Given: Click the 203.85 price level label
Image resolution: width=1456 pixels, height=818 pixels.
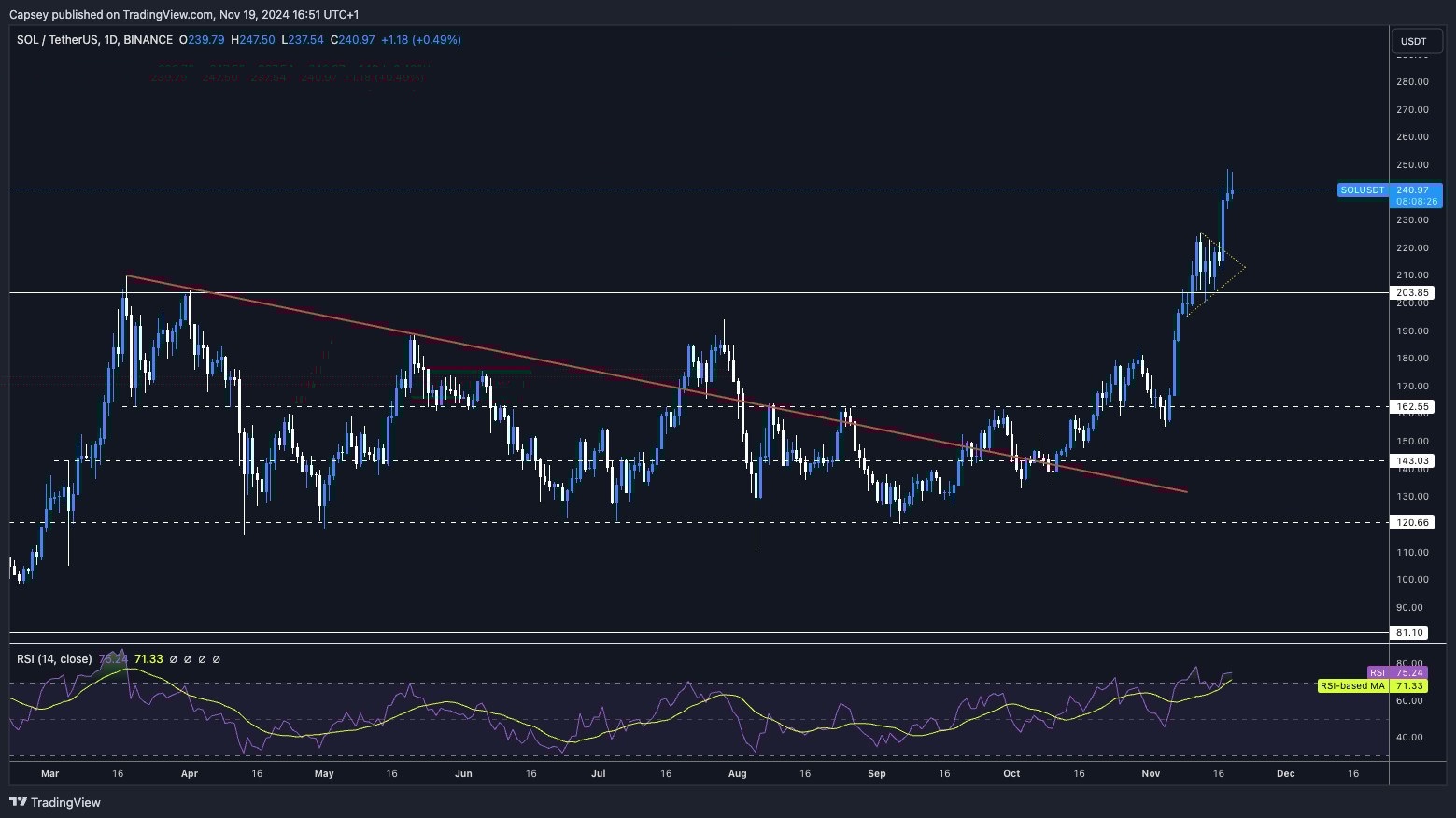Looking at the screenshot, I should click(1412, 292).
